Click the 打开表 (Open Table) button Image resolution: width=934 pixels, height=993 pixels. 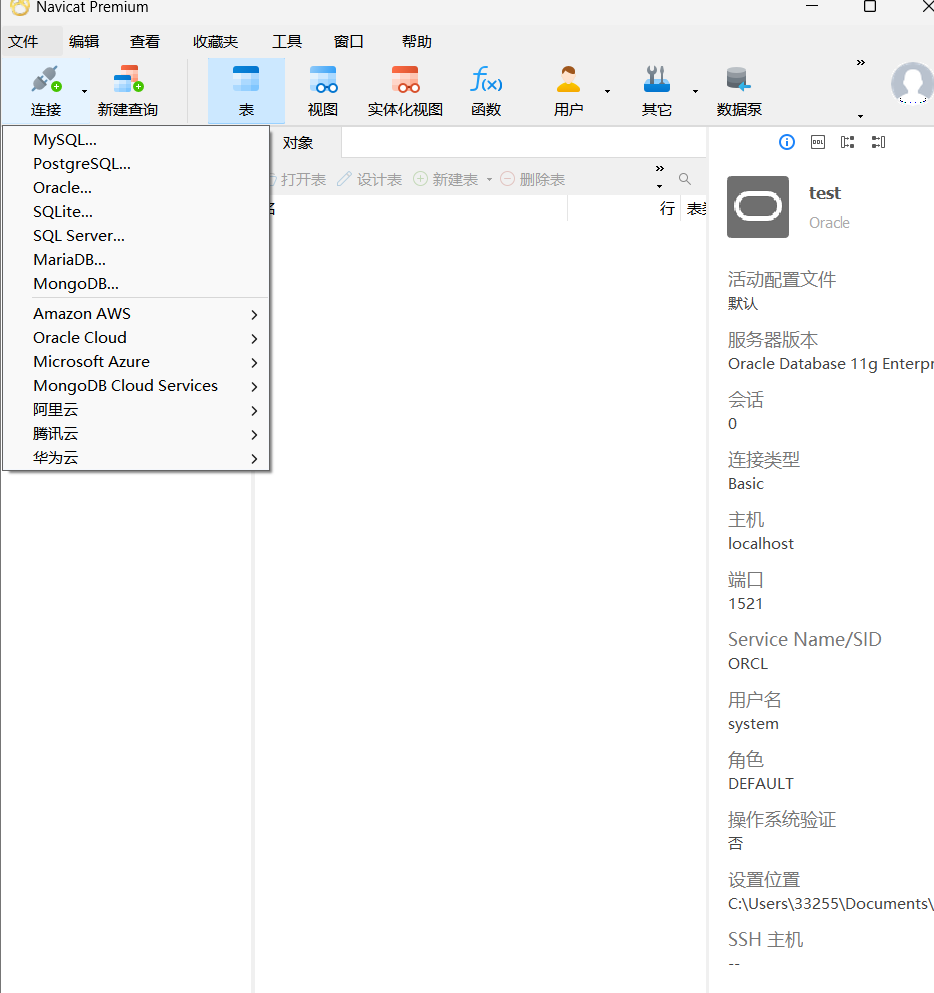click(298, 180)
